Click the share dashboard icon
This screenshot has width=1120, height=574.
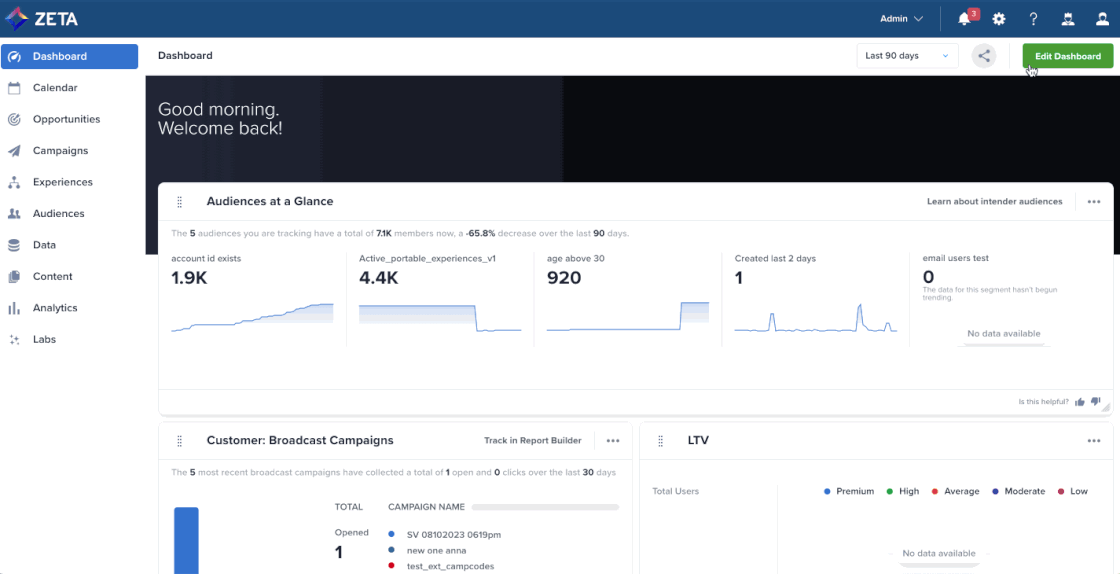tap(984, 56)
